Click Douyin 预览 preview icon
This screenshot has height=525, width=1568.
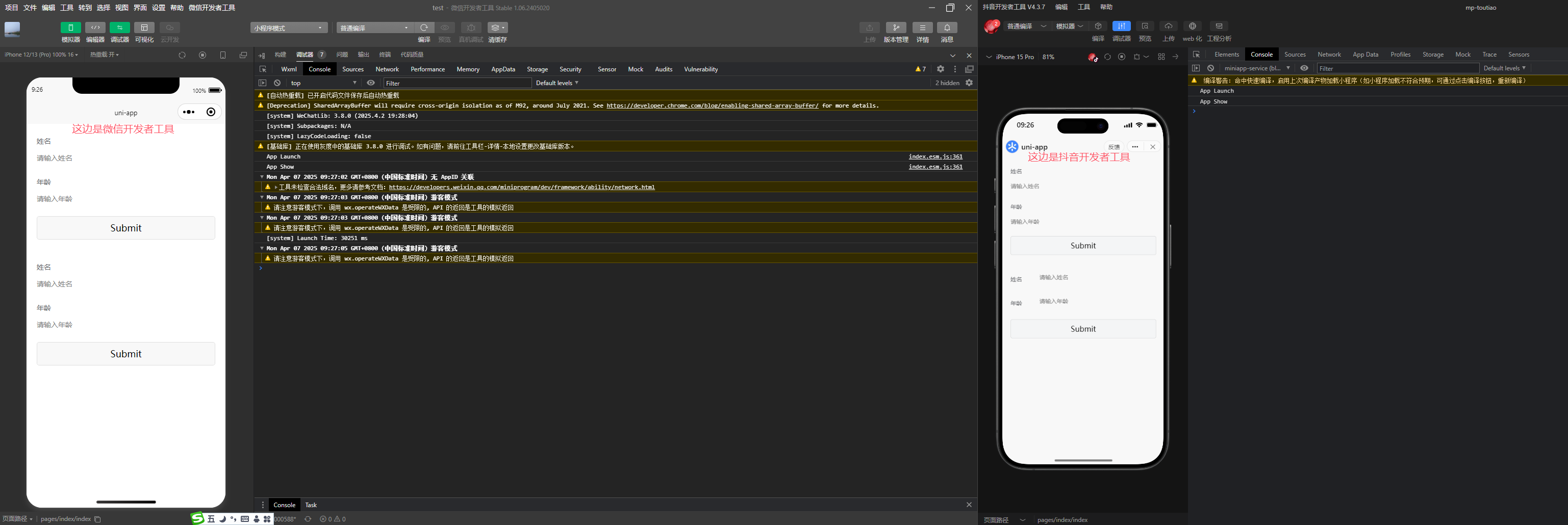pos(1145,26)
